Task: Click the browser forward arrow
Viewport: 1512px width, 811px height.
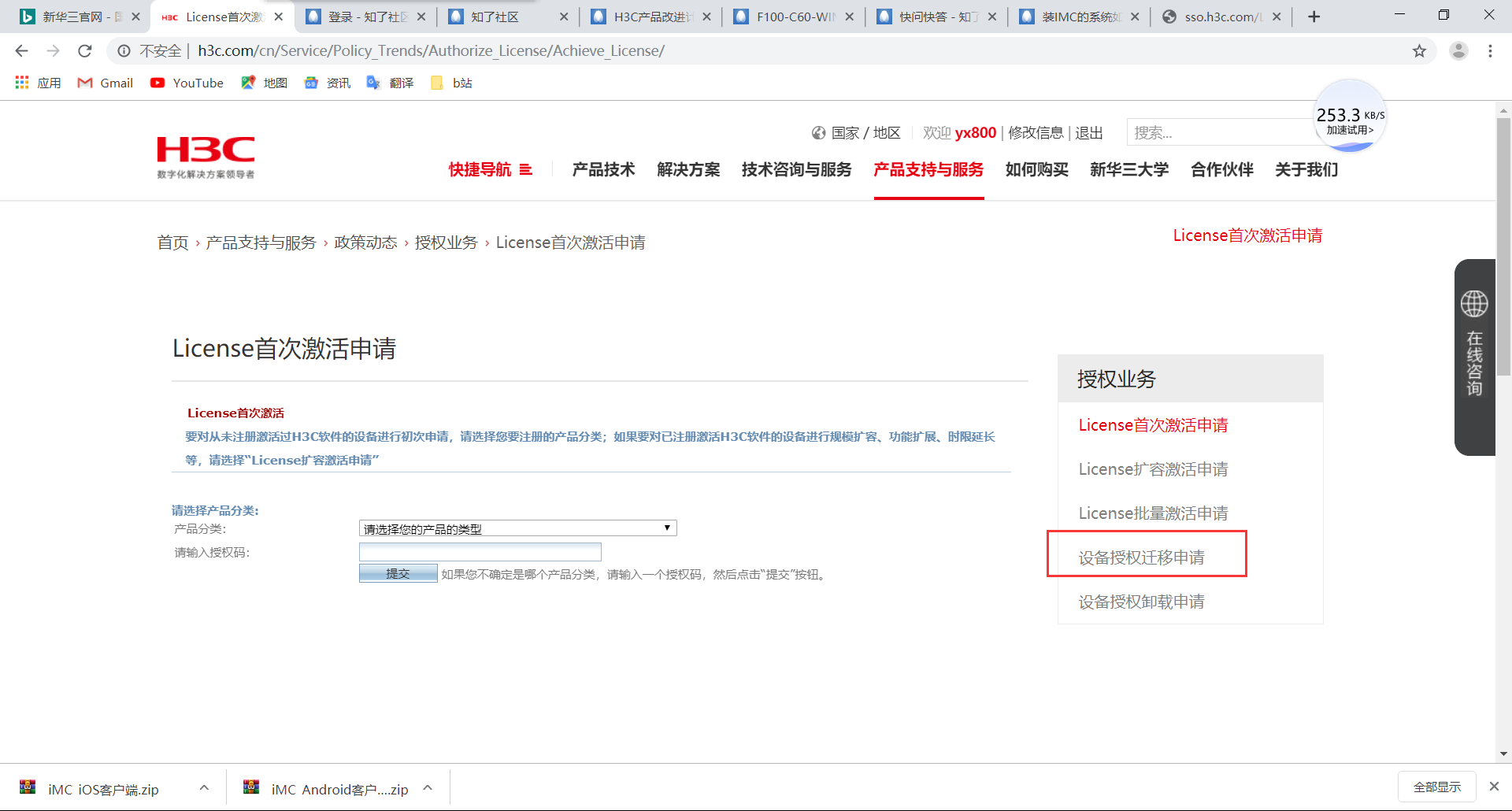Action: click(53, 51)
